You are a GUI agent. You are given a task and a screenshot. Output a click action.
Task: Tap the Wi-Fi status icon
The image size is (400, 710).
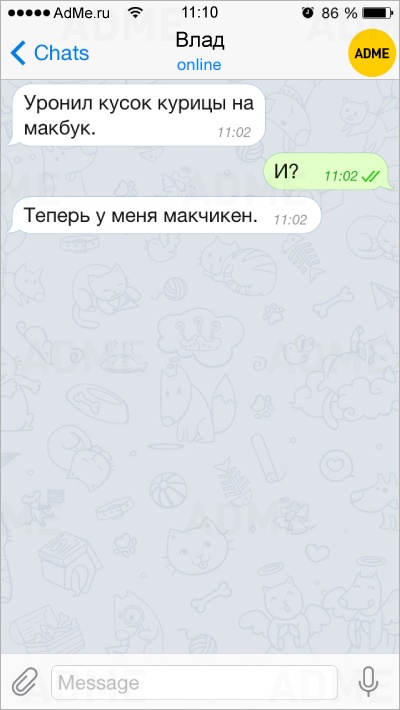pyautogui.click(x=135, y=13)
